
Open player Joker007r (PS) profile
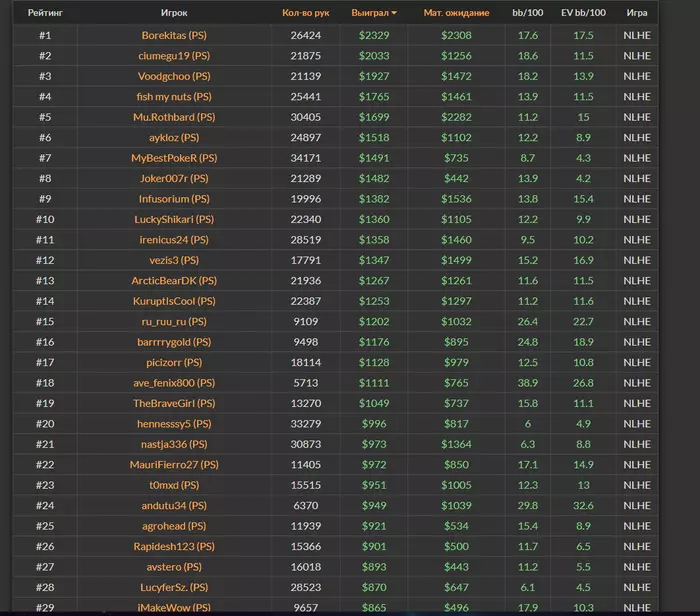[174, 179]
